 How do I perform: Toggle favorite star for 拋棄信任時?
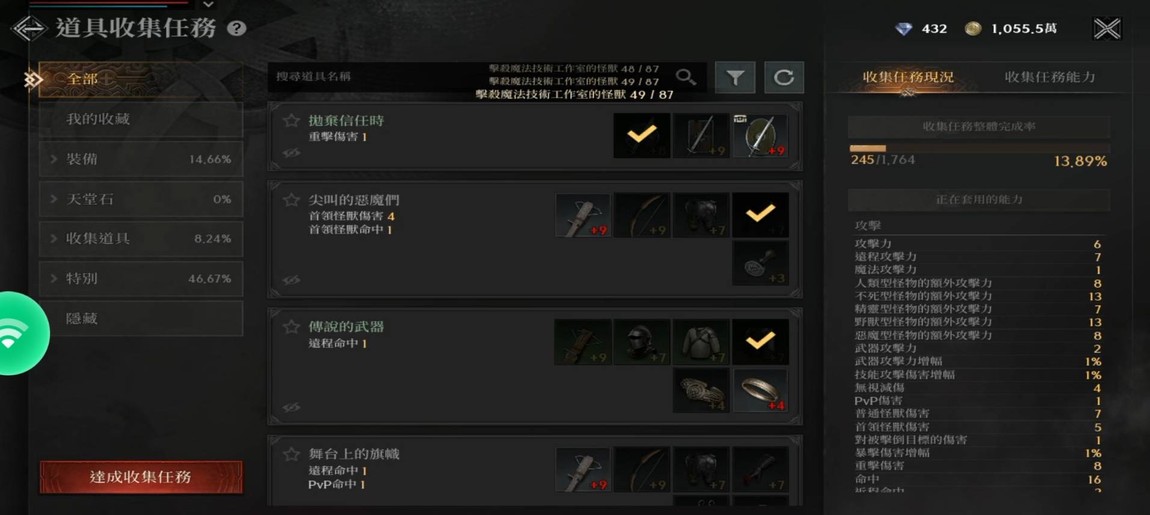(x=291, y=120)
